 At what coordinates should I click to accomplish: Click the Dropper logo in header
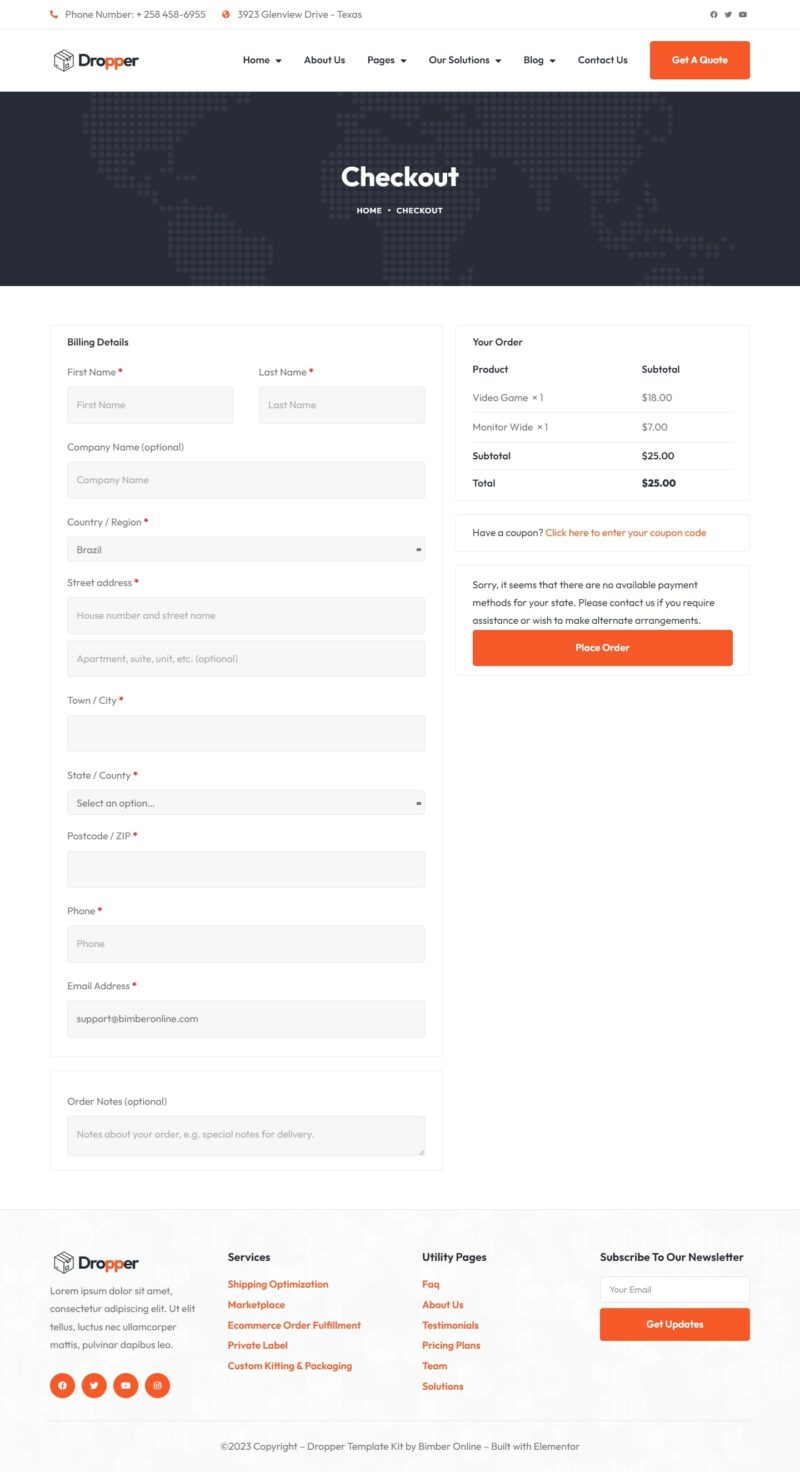click(96, 61)
